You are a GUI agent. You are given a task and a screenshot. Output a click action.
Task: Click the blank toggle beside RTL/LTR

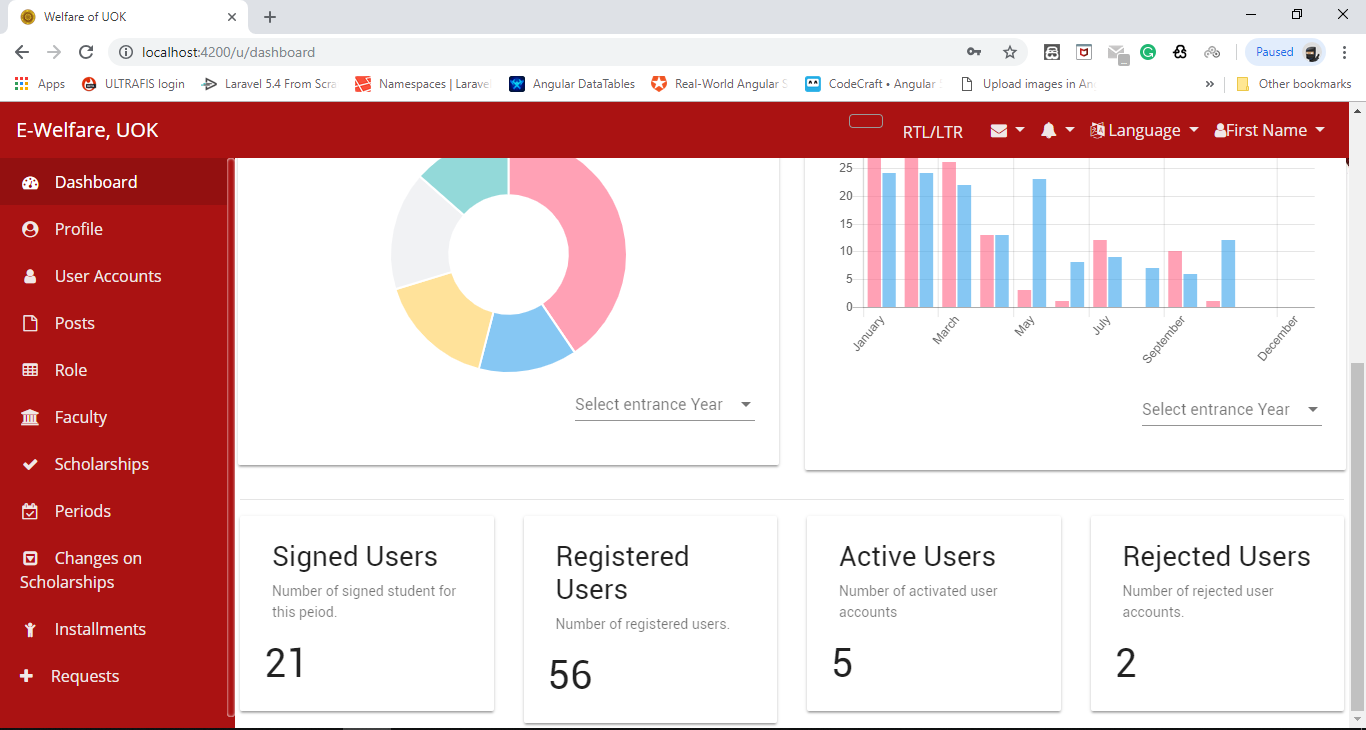click(x=865, y=120)
